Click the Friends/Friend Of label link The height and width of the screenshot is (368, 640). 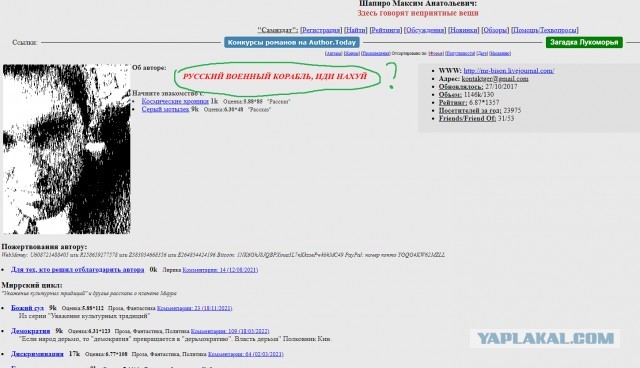tap(467, 119)
